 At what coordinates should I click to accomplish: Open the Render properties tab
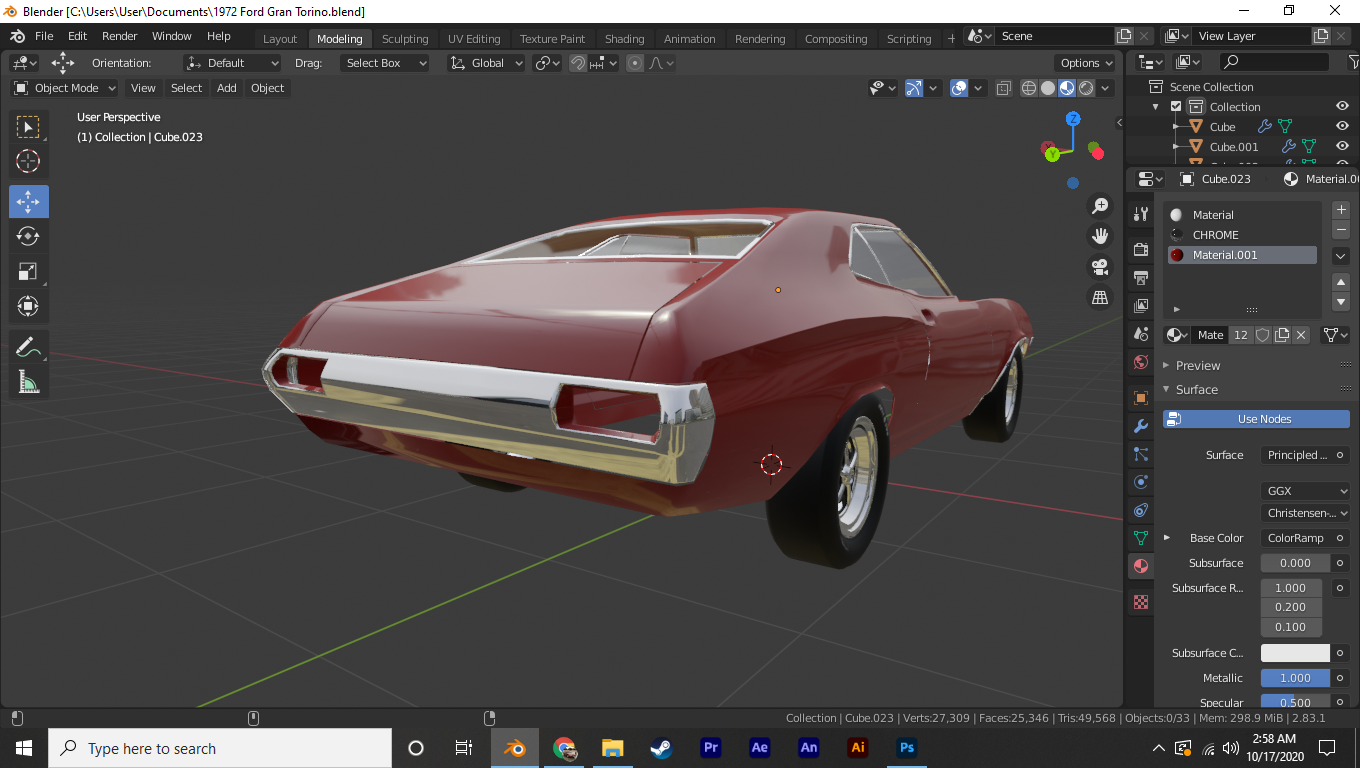pos(1141,249)
